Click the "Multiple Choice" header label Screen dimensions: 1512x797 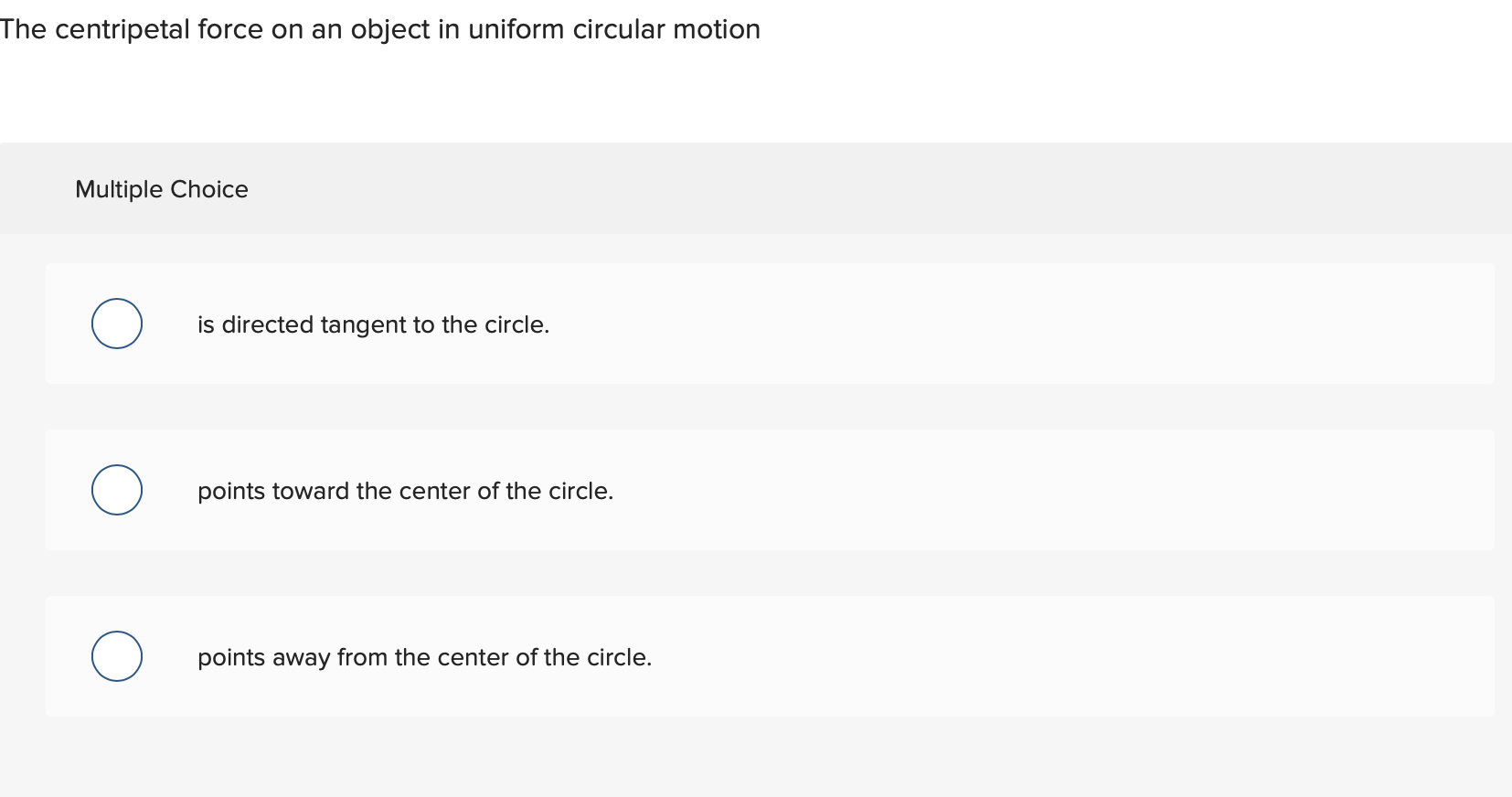tap(162, 189)
